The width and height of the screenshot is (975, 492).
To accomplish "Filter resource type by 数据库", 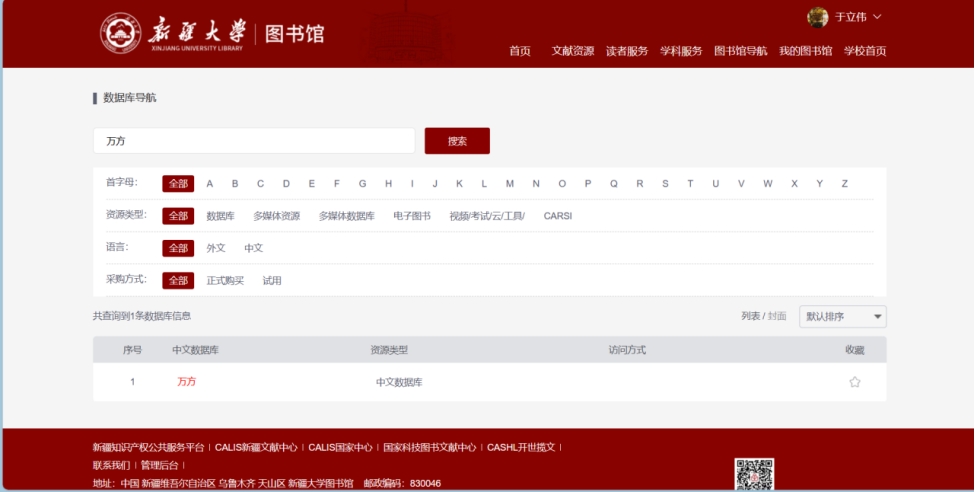I will point(220,216).
